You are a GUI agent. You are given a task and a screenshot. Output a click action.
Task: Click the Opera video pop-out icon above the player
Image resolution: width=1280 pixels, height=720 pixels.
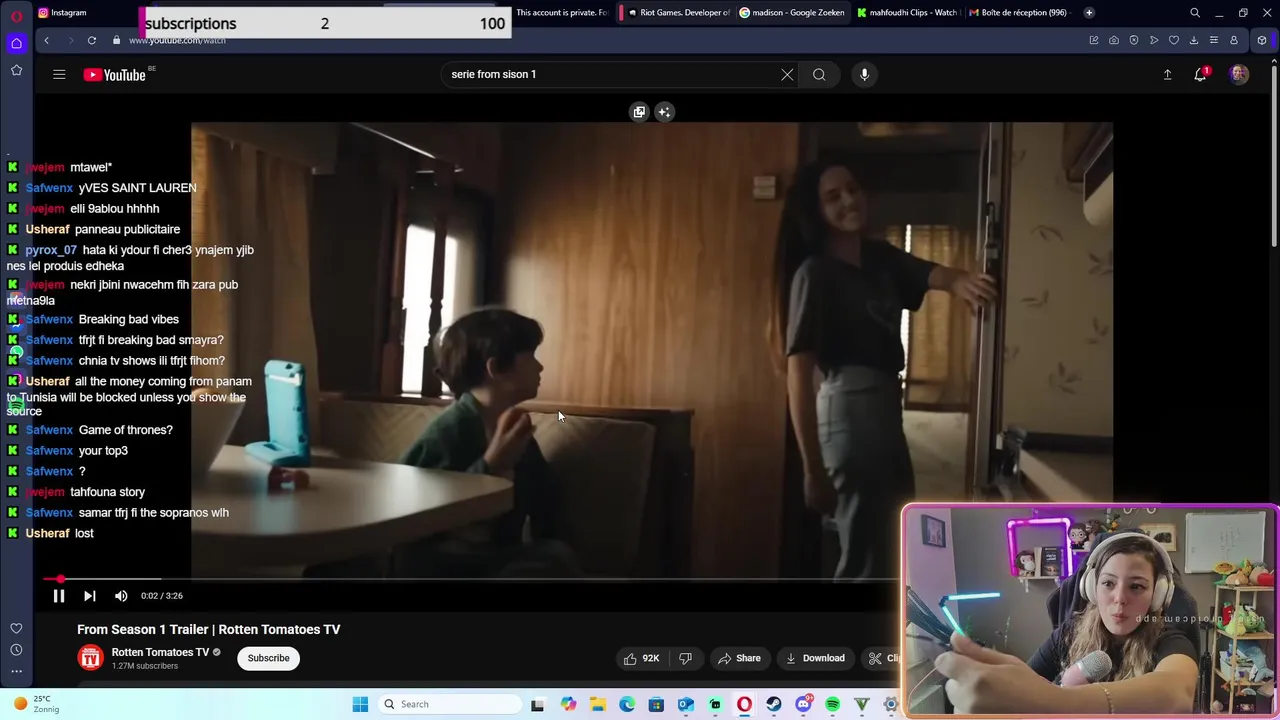point(639,112)
